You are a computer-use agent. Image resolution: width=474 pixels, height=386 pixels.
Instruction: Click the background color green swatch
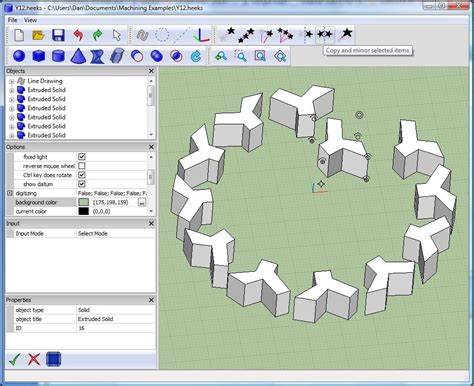[x=83, y=202]
